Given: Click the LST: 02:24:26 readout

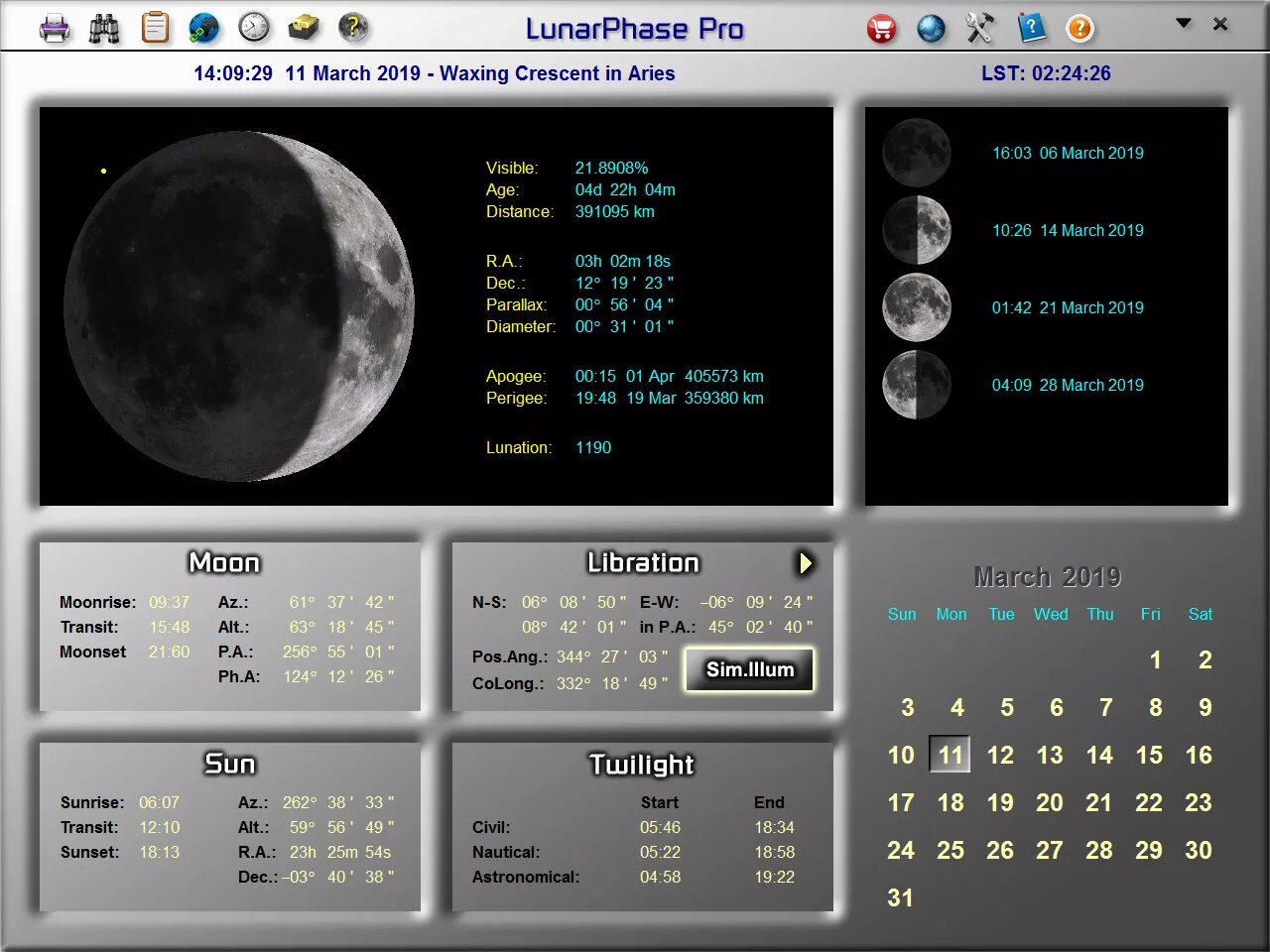Looking at the screenshot, I should [x=1046, y=73].
